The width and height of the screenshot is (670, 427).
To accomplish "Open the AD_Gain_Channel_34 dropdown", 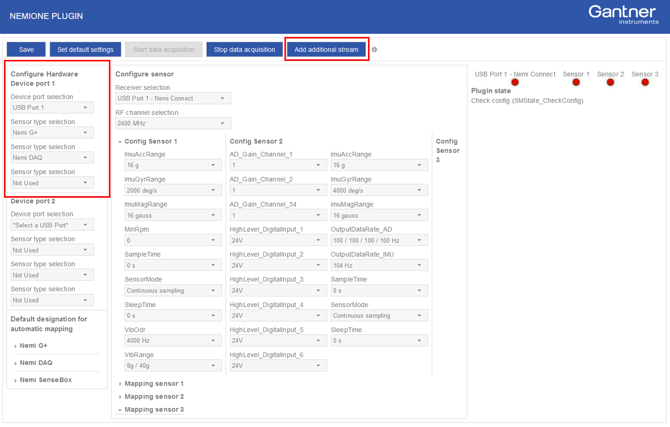I will (x=278, y=215).
